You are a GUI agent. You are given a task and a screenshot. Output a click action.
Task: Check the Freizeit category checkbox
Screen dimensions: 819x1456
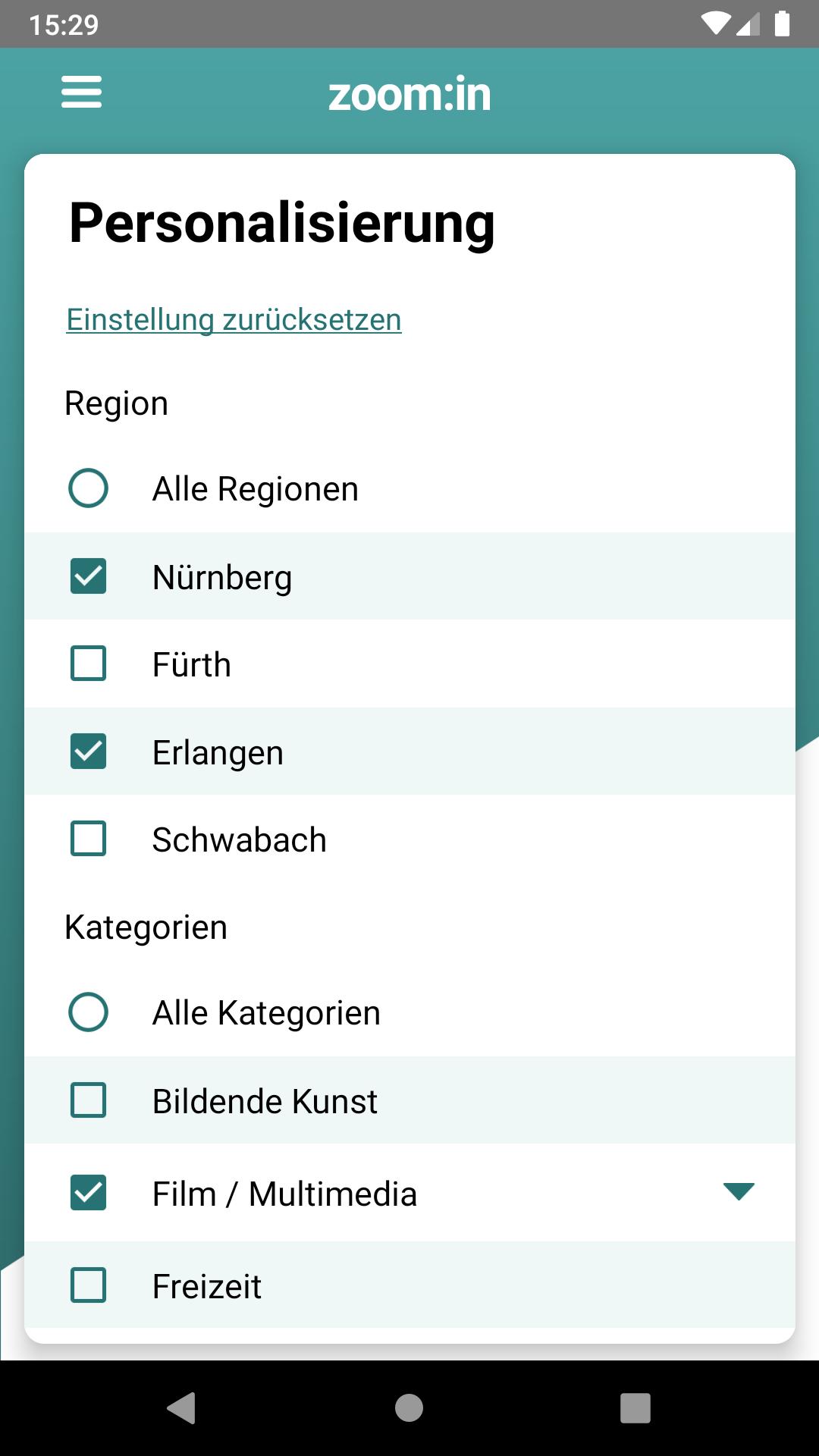pyautogui.click(x=88, y=1285)
